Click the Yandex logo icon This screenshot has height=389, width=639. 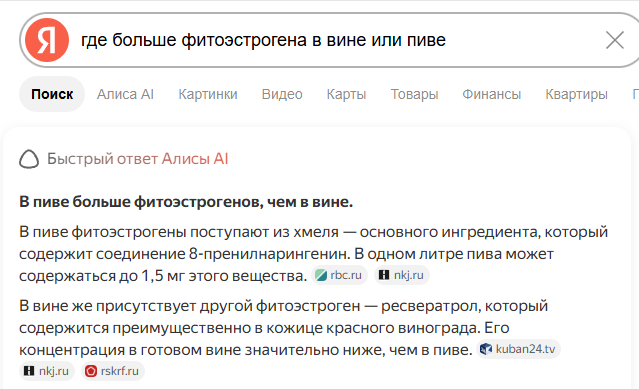[x=47, y=40]
